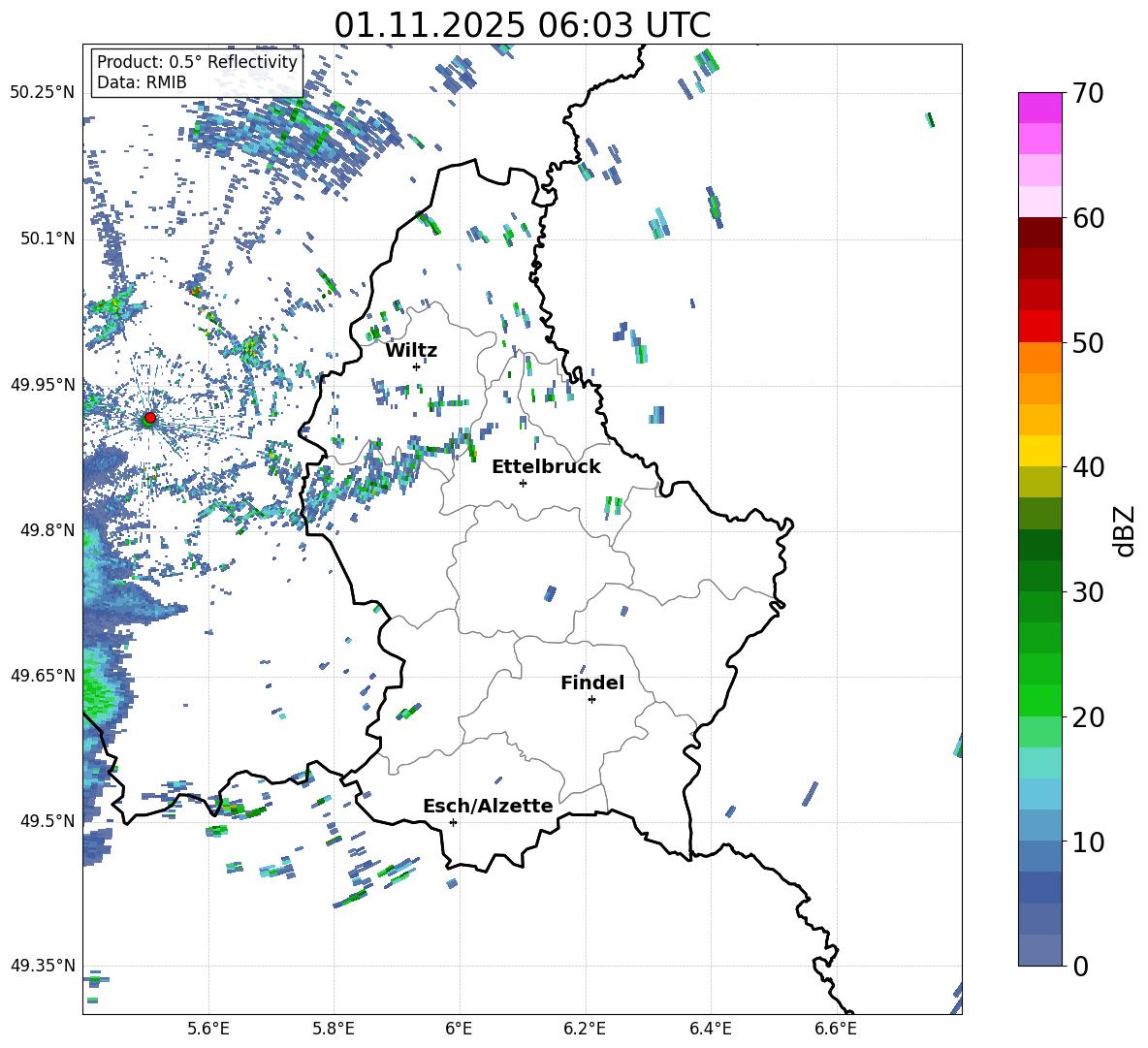Click the dBZ colorbar axis label
The height and width of the screenshot is (1048, 1148).
[x=1123, y=530]
